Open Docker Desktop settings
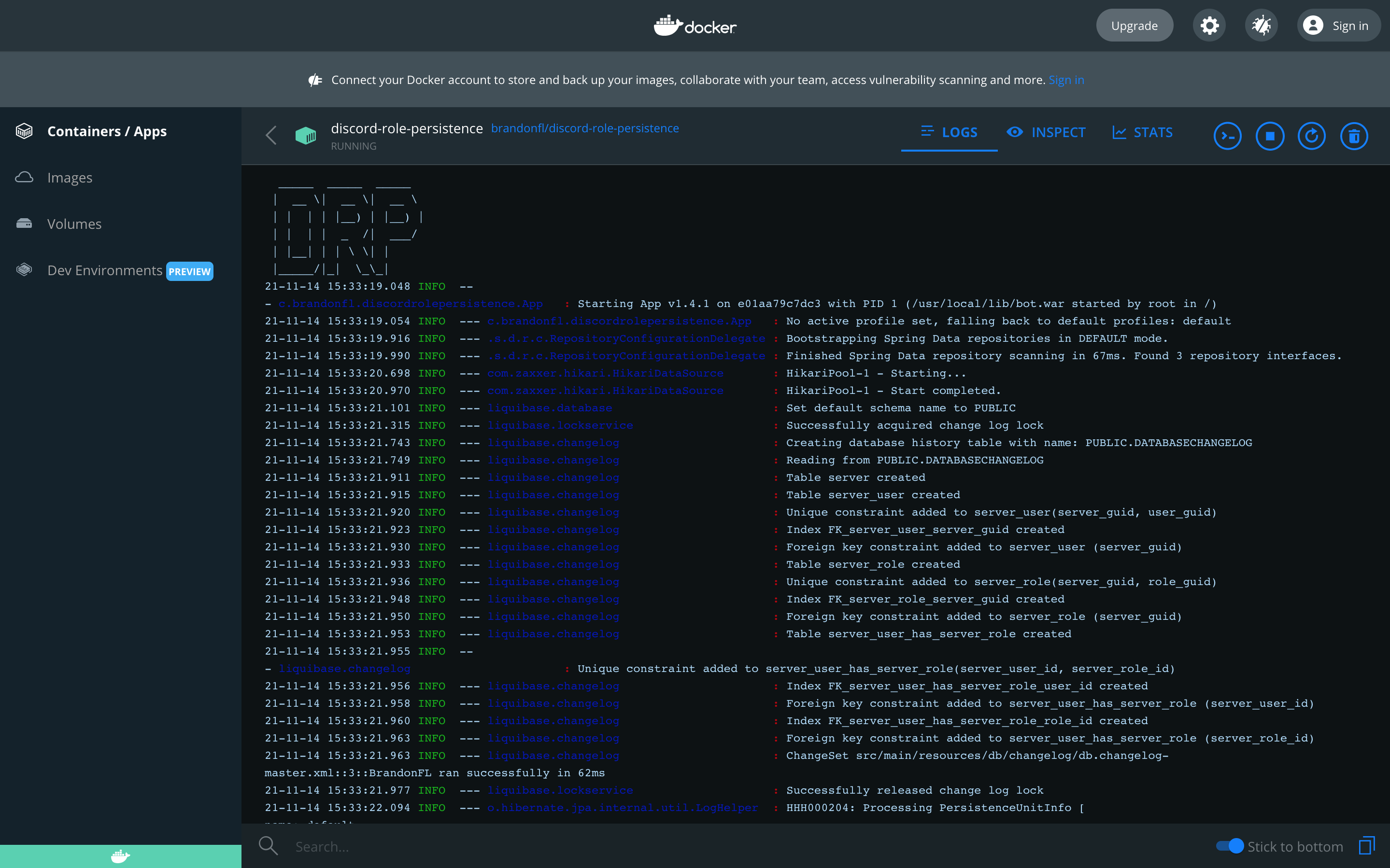 1210,25
